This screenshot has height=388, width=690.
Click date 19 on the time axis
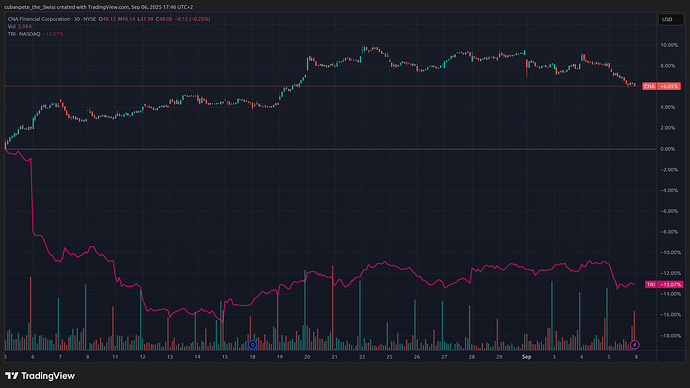pyautogui.click(x=280, y=357)
